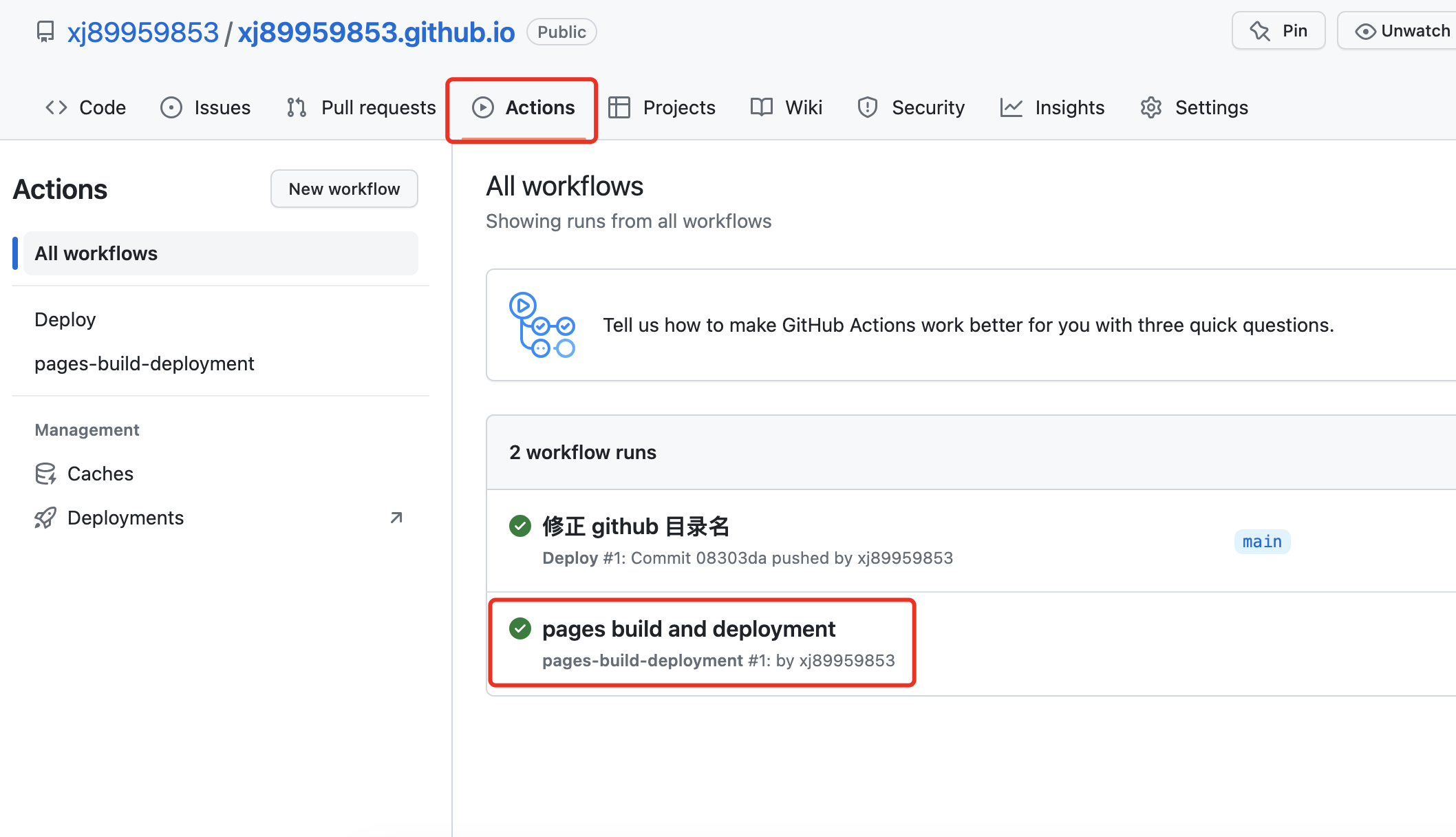Click the 2 workflow runs header
The image size is (1456, 837).
click(583, 452)
